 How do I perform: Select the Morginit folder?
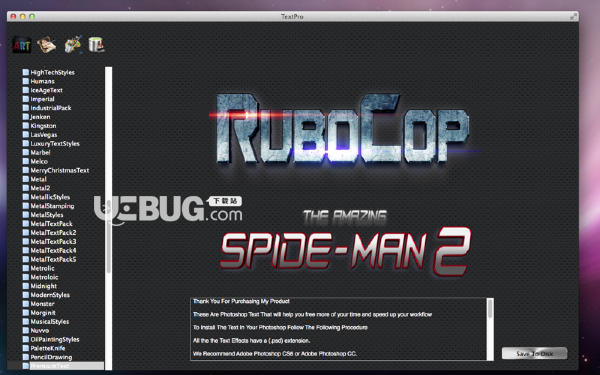[x=39, y=313]
